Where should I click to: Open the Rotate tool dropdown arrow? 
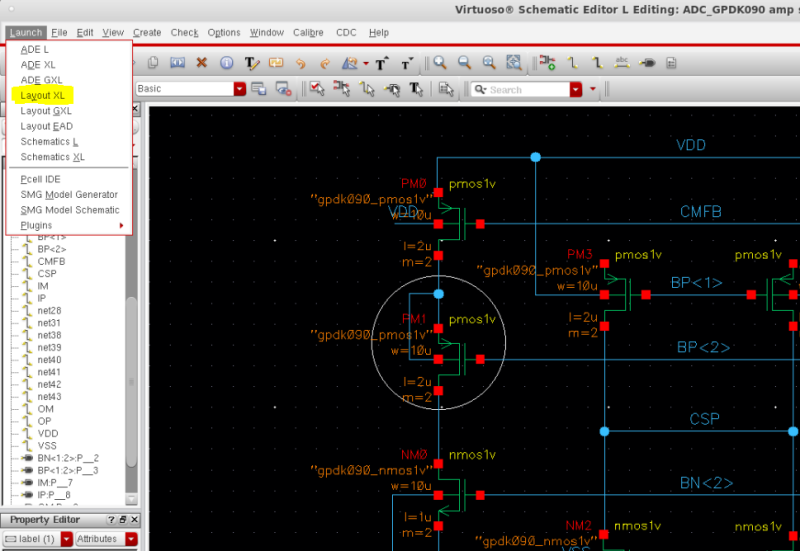[366, 64]
